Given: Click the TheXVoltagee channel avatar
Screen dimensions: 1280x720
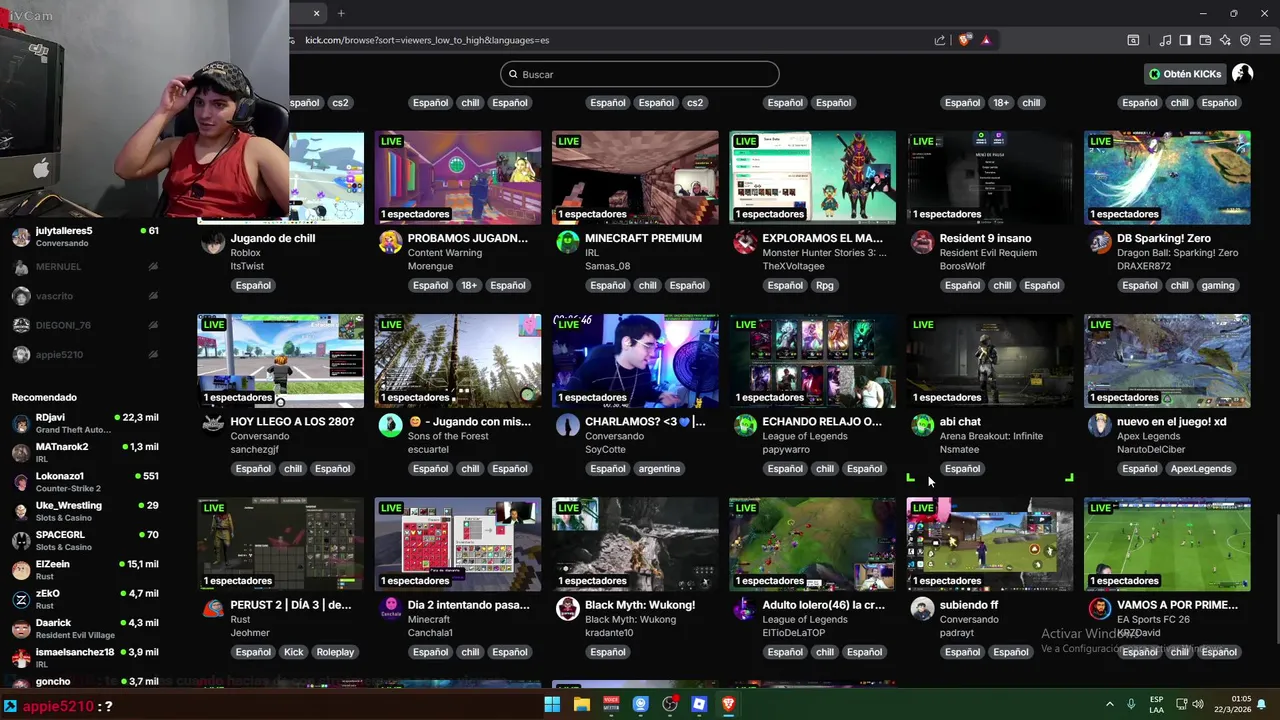Looking at the screenshot, I should [x=745, y=242].
